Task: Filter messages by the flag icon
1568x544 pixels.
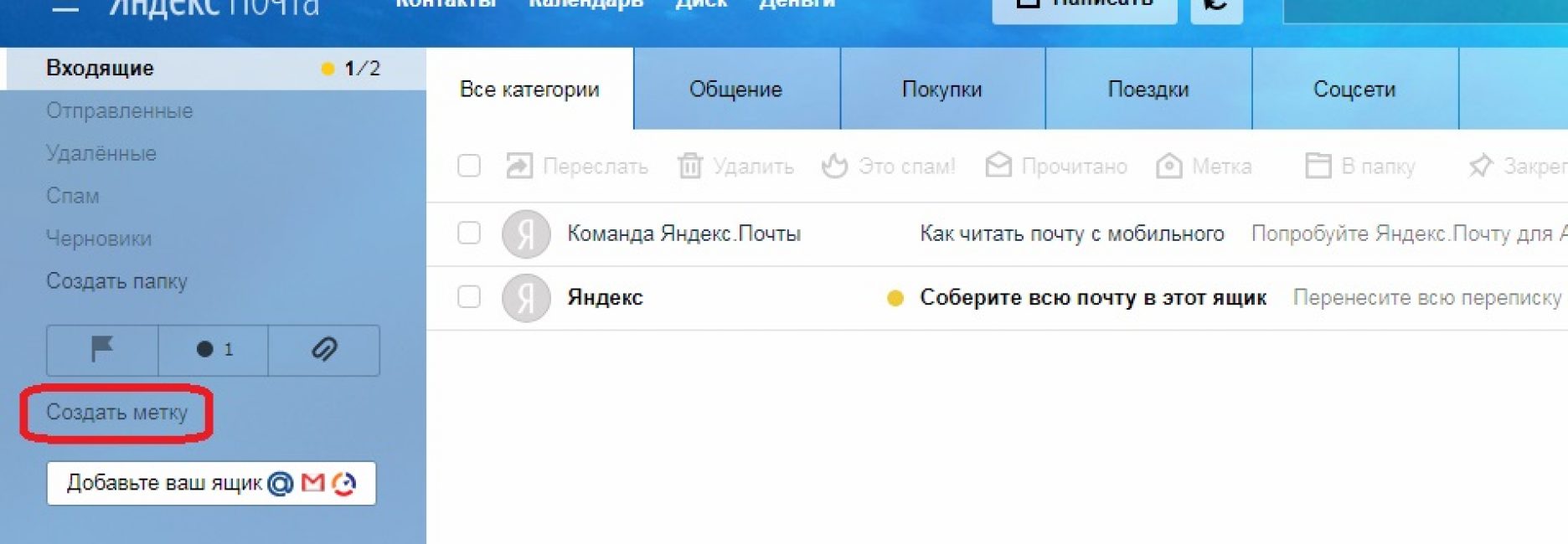Action: coord(102,350)
